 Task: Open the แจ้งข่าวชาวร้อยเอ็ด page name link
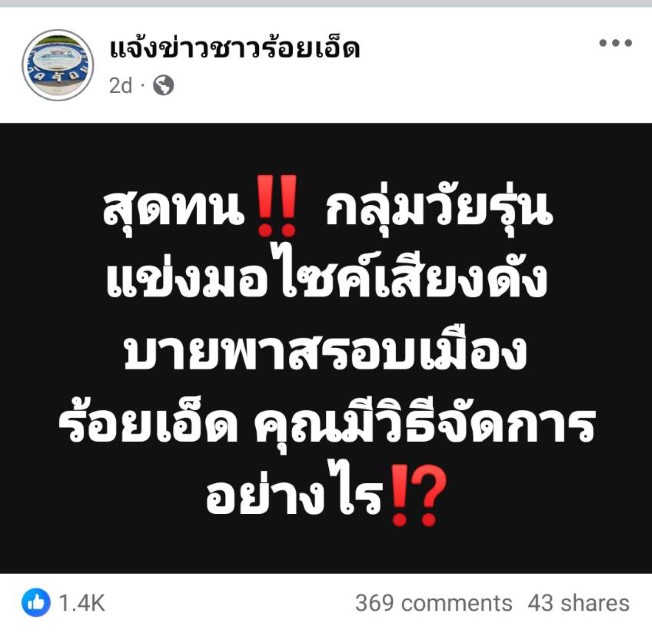235,48
